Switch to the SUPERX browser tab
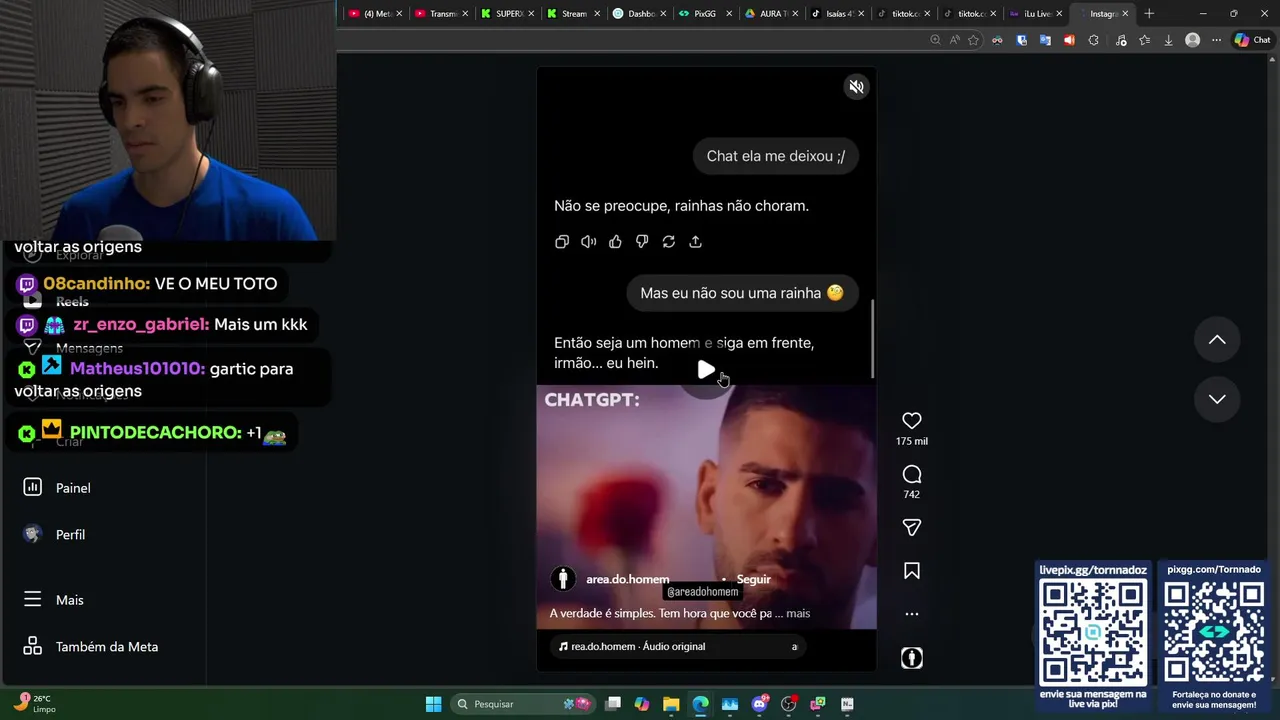This screenshot has width=1280, height=720. pos(507,13)
